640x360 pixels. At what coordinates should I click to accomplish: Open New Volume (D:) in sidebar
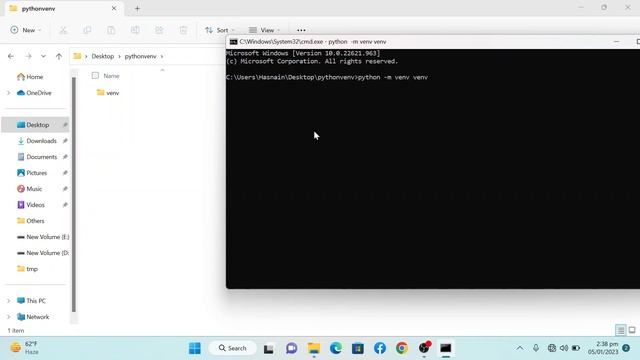[43, 253]
